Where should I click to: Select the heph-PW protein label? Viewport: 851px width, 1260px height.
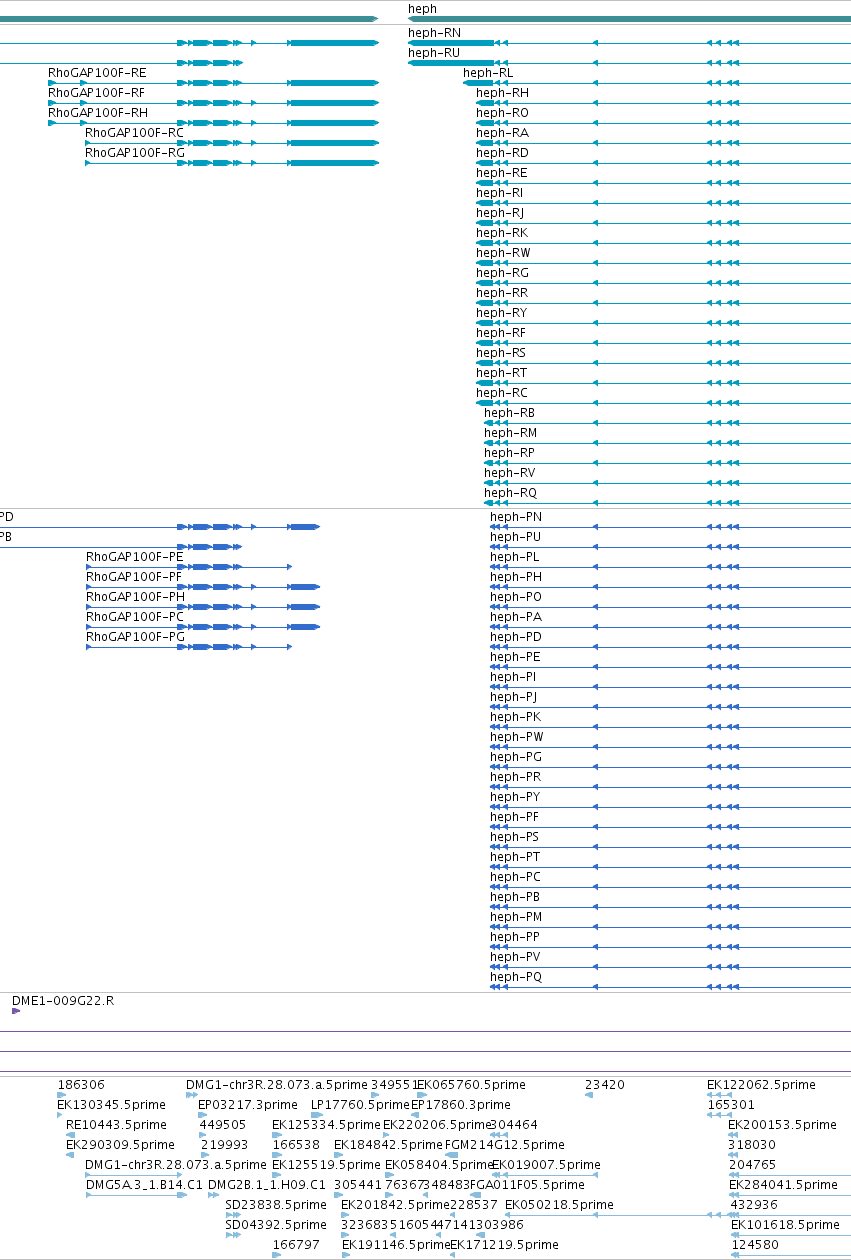point(517,737)
